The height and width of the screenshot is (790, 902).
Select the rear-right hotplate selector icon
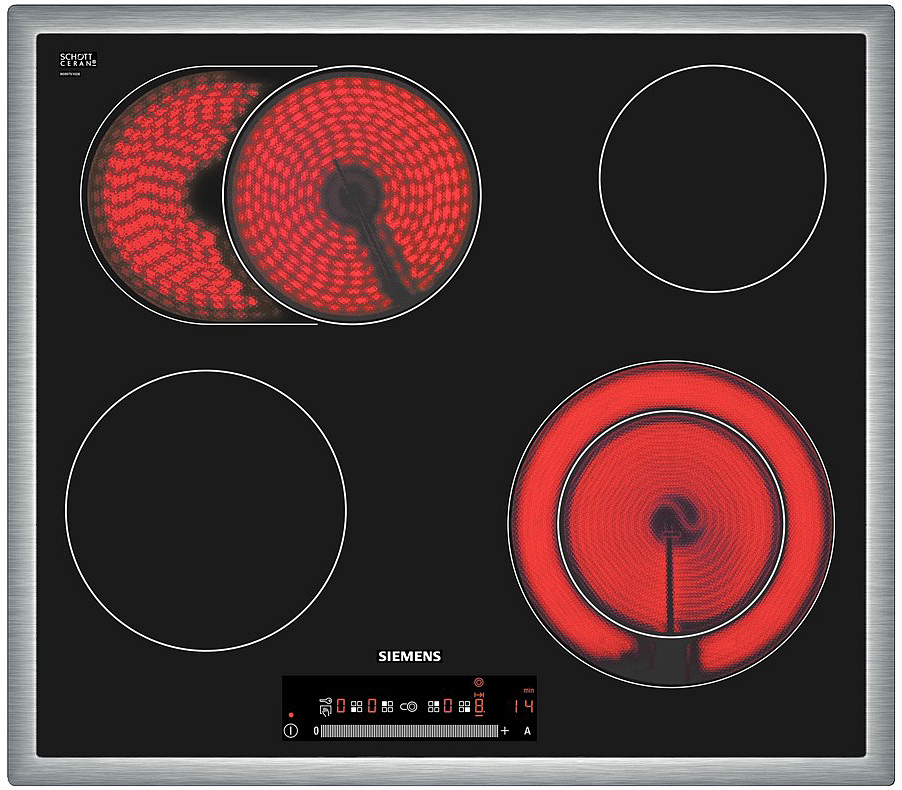(433, 706)
